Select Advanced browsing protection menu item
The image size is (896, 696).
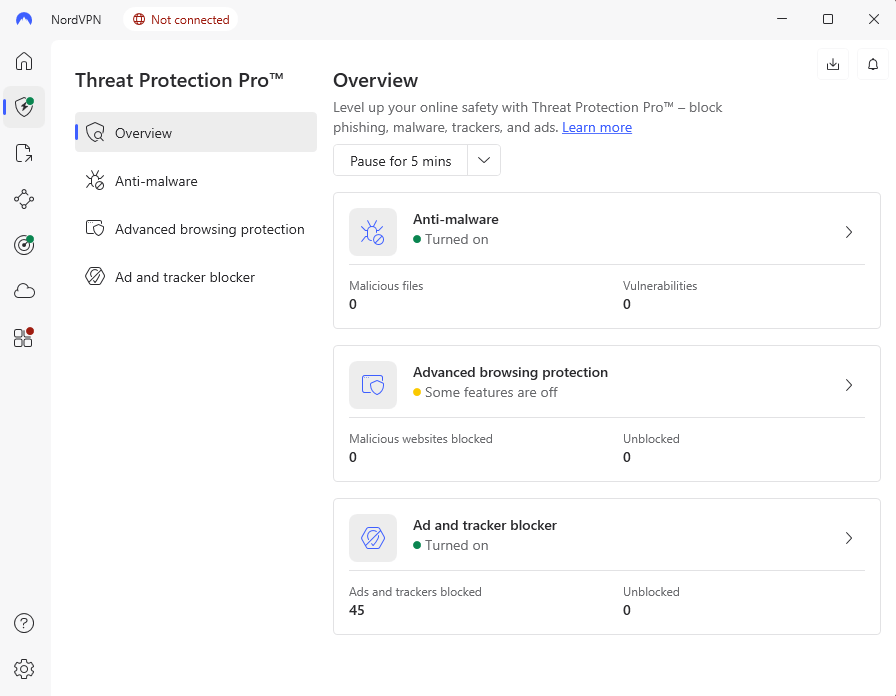(209, 229)
